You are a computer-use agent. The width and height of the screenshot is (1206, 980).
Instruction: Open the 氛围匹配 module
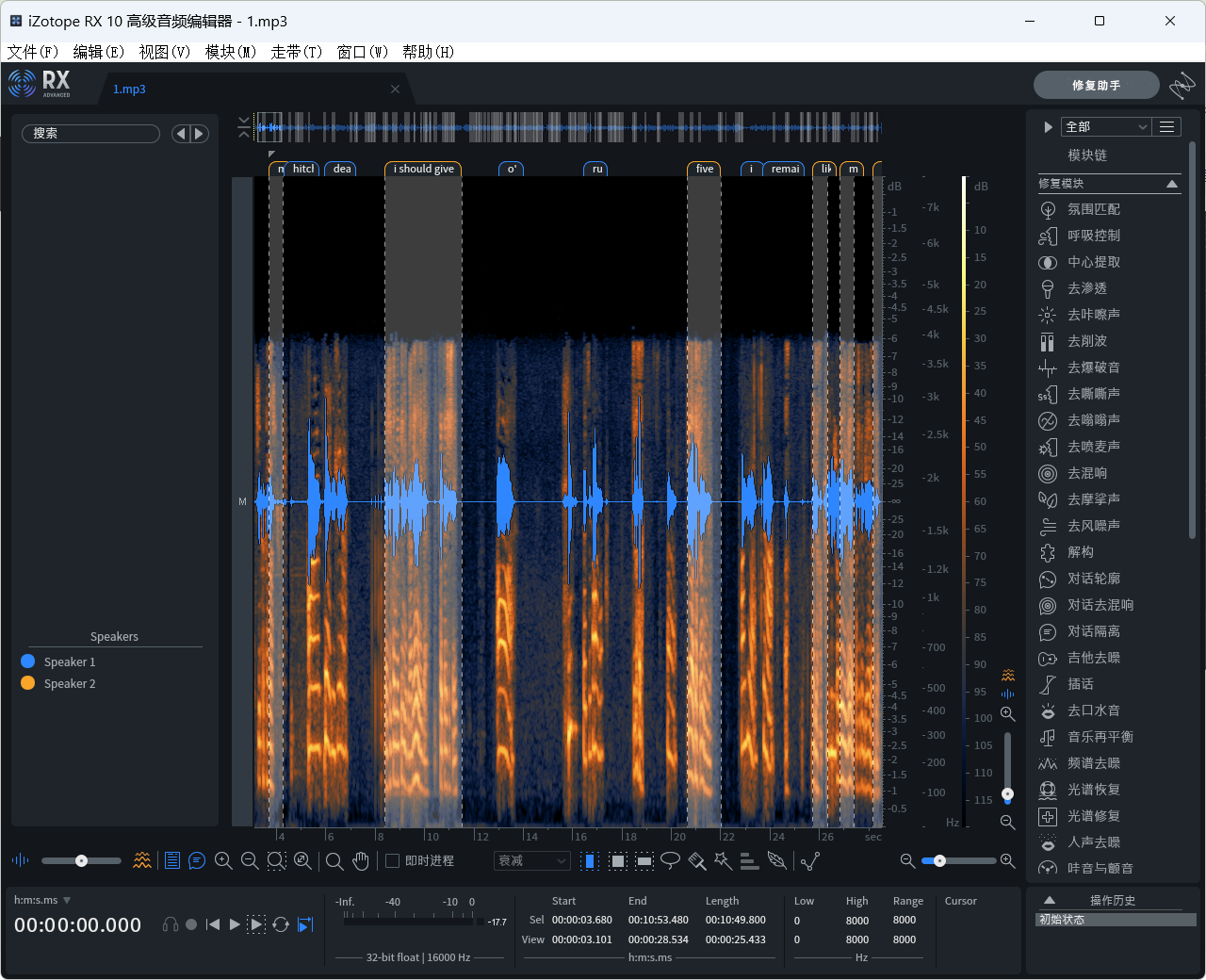pos(1093,209)
